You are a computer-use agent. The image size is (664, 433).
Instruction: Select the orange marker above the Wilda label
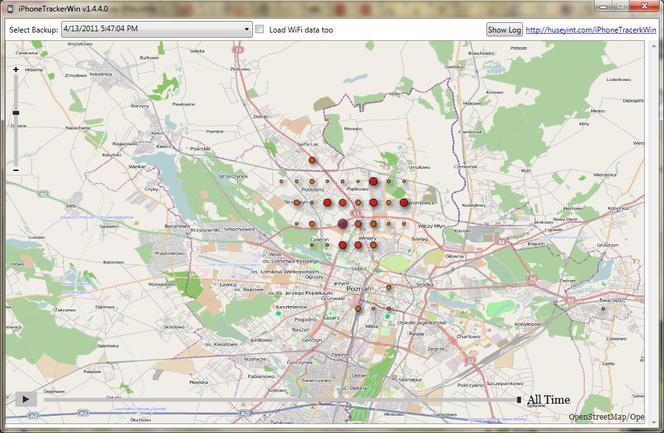point(358,309)
